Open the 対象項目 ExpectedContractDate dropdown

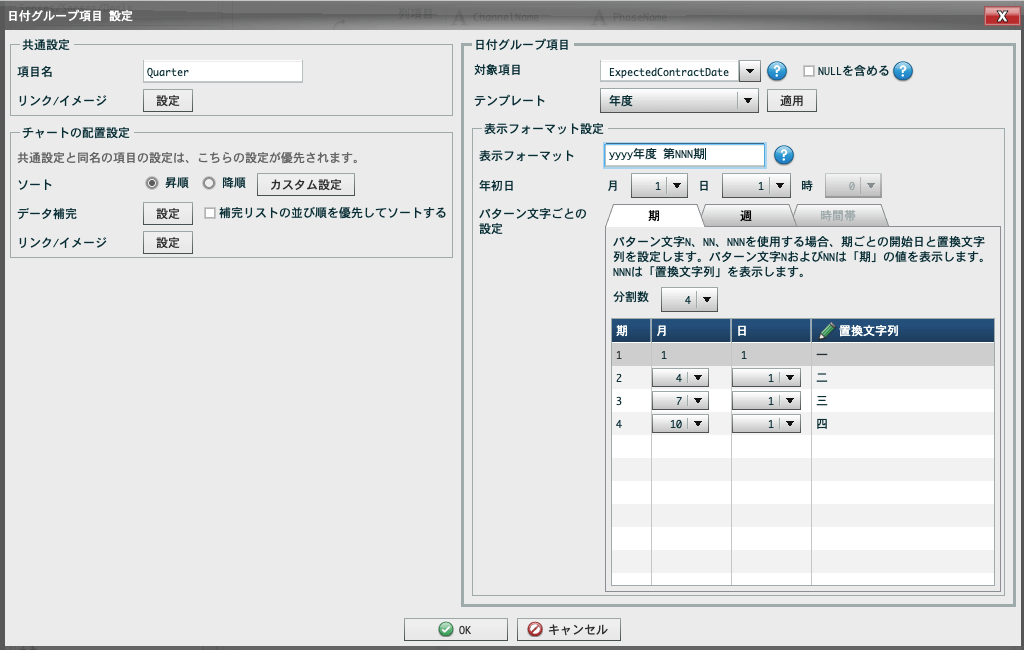pos(750,71)
